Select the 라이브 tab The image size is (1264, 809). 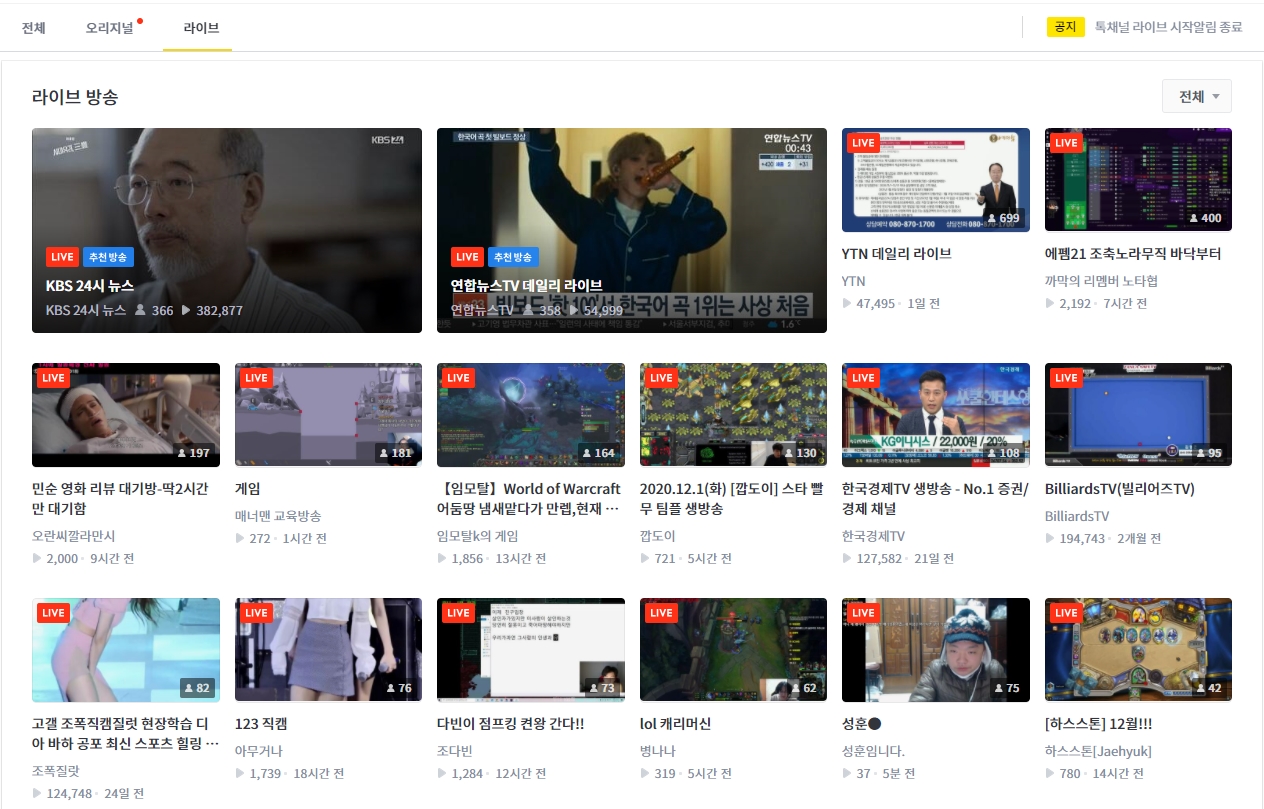tap(201, 28)
